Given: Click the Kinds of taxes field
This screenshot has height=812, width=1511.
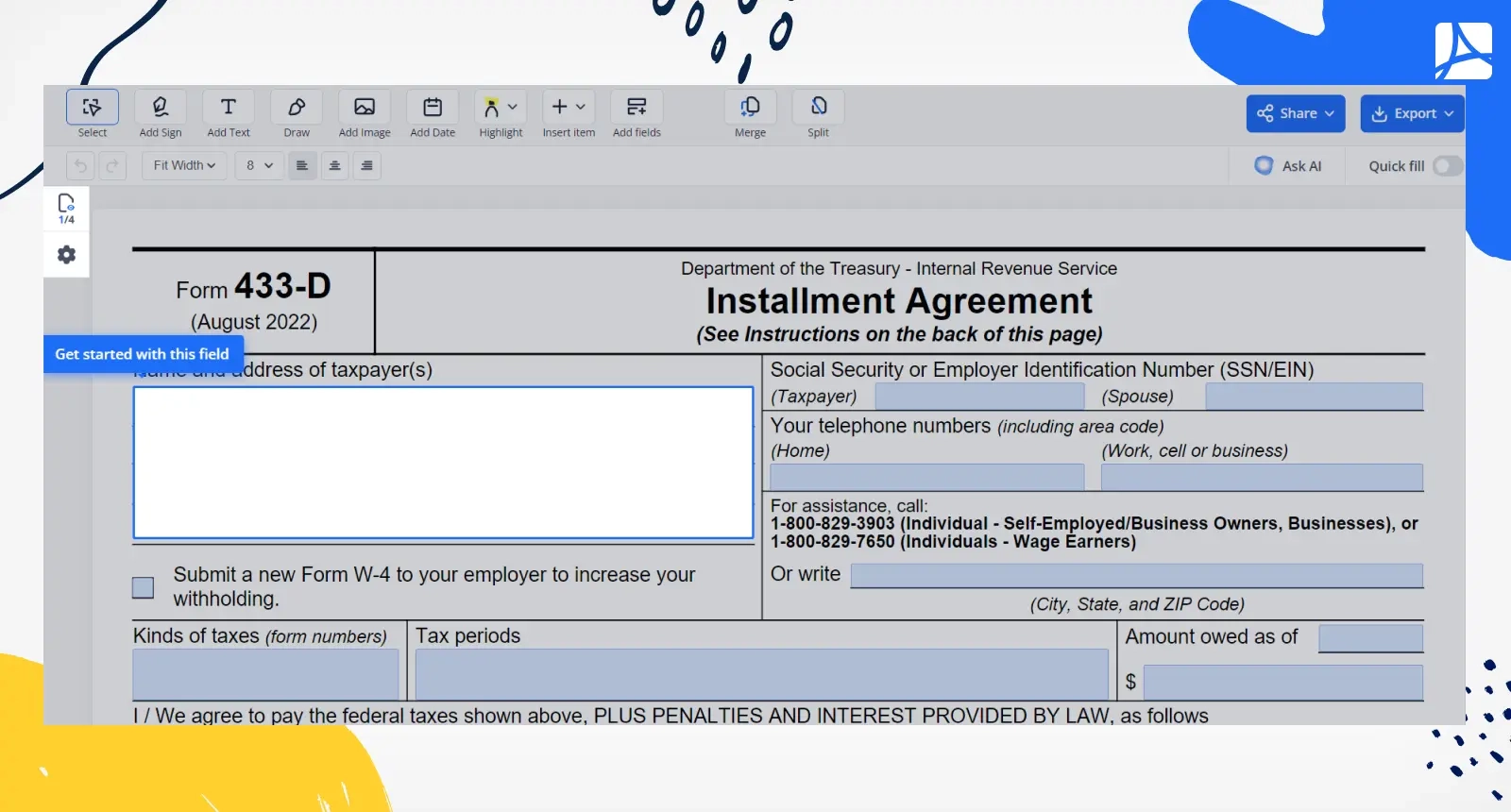Looking at the screenshot, I should (265, 674).
